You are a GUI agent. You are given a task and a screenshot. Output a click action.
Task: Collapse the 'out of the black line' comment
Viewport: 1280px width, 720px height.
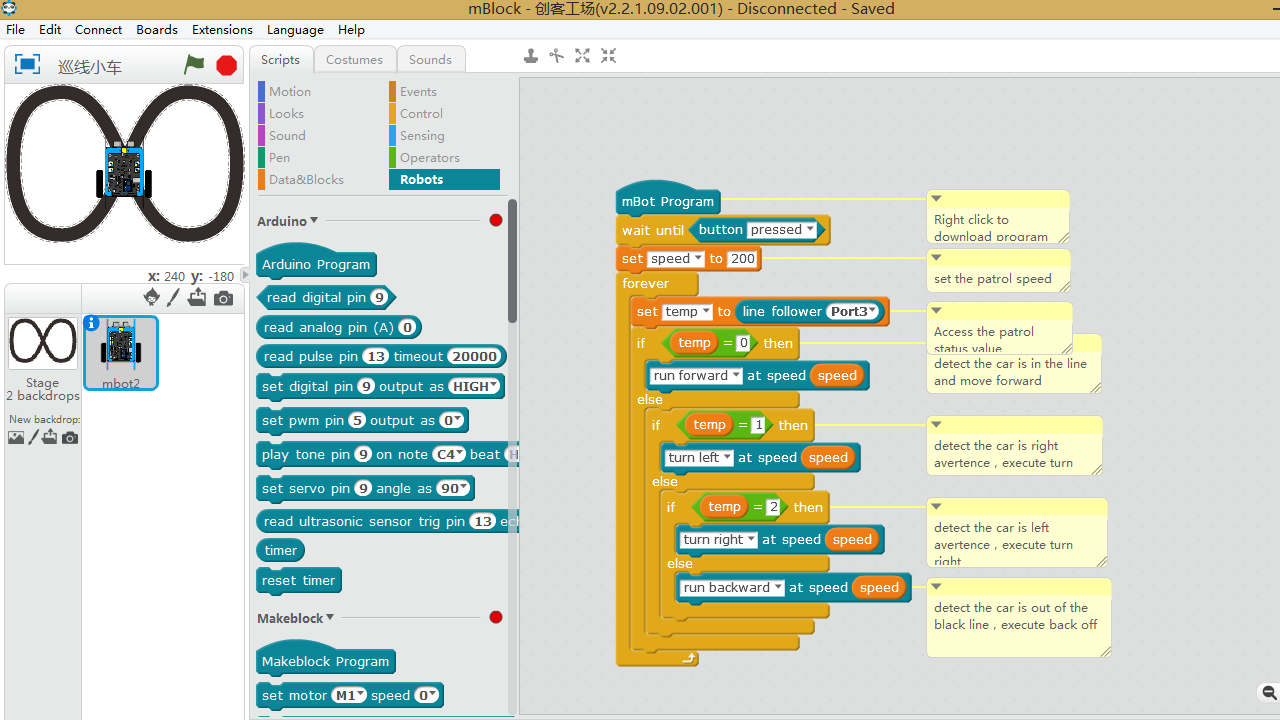click(x=937, y=586)
